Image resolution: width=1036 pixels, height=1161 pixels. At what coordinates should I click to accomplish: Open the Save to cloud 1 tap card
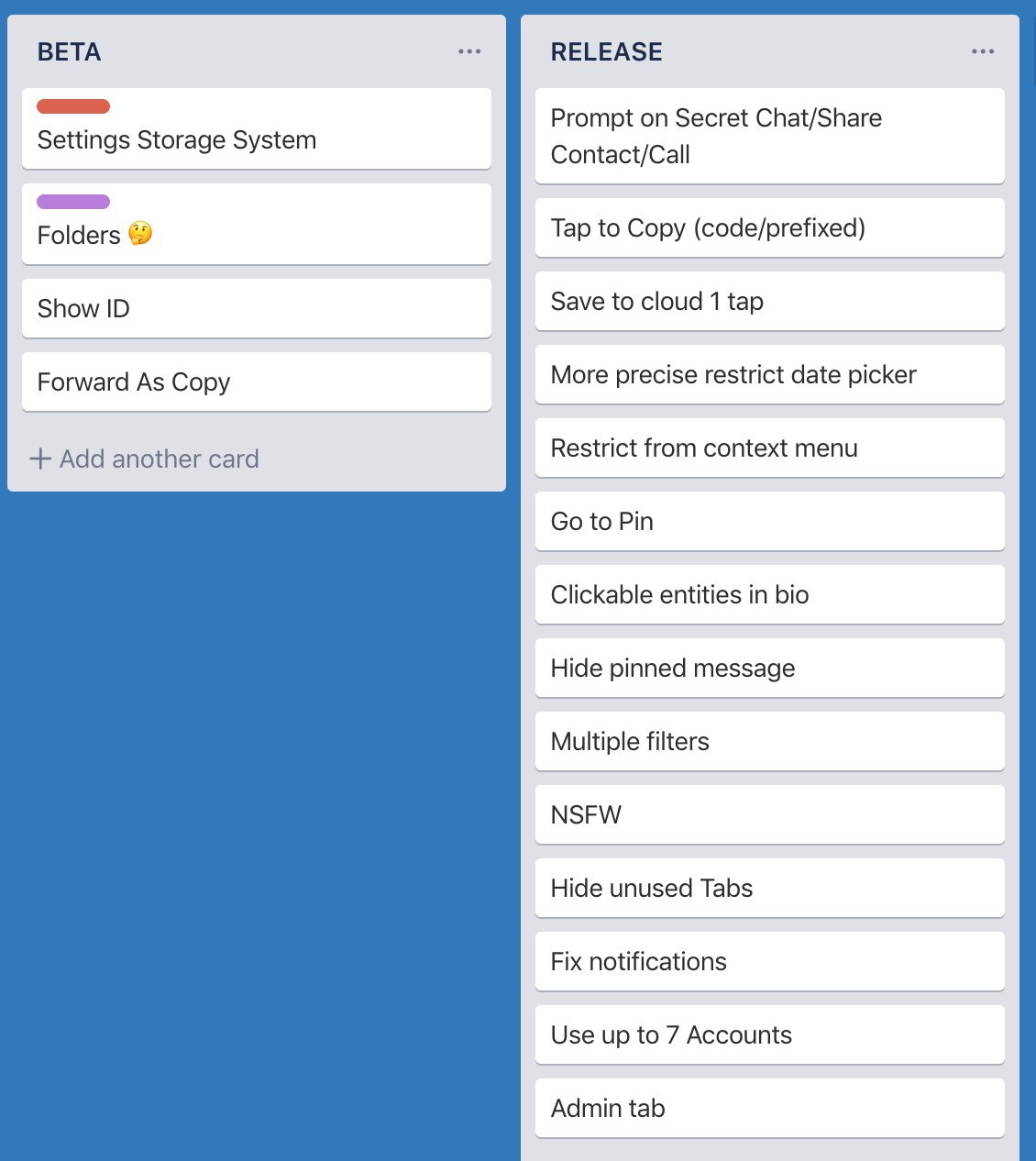pos(770,301)
